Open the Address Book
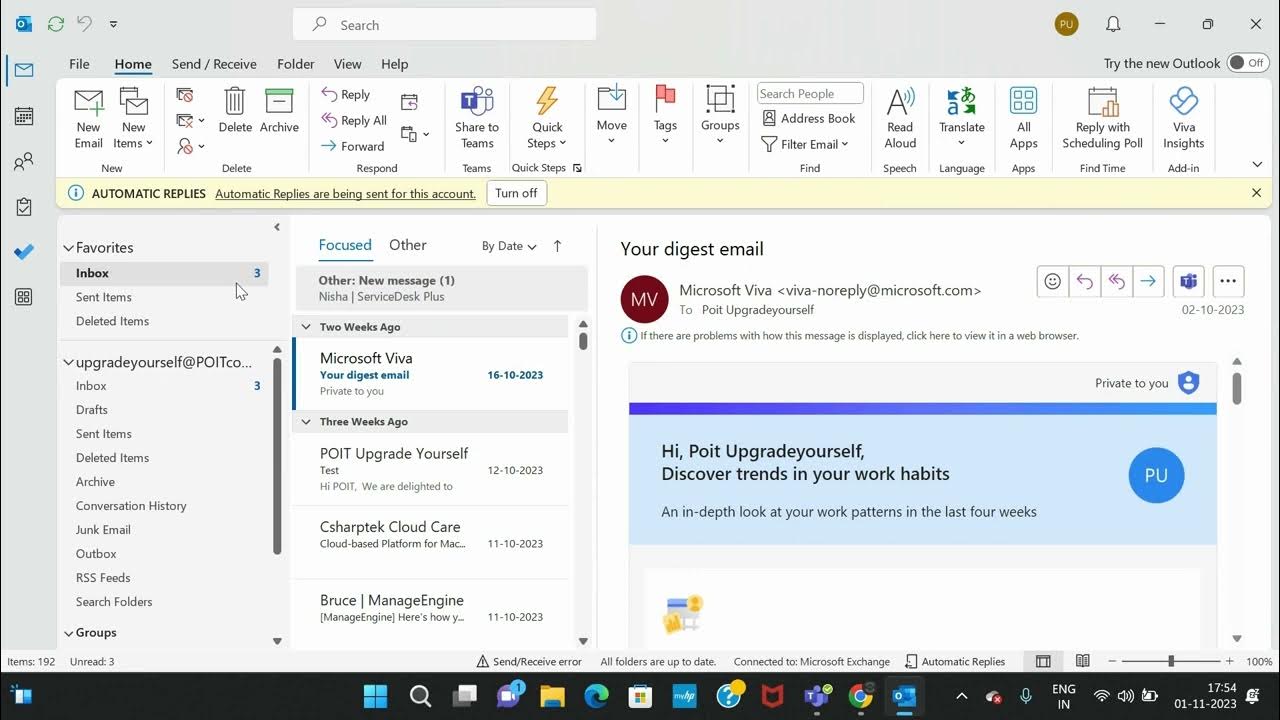Screen dimensions: 1280x720 coord(809,118)
